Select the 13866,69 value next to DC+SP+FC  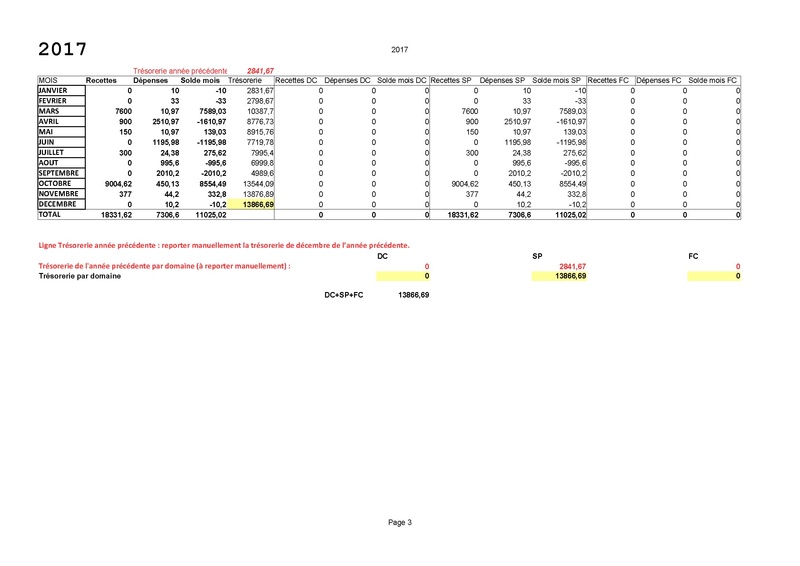(413, 297)
